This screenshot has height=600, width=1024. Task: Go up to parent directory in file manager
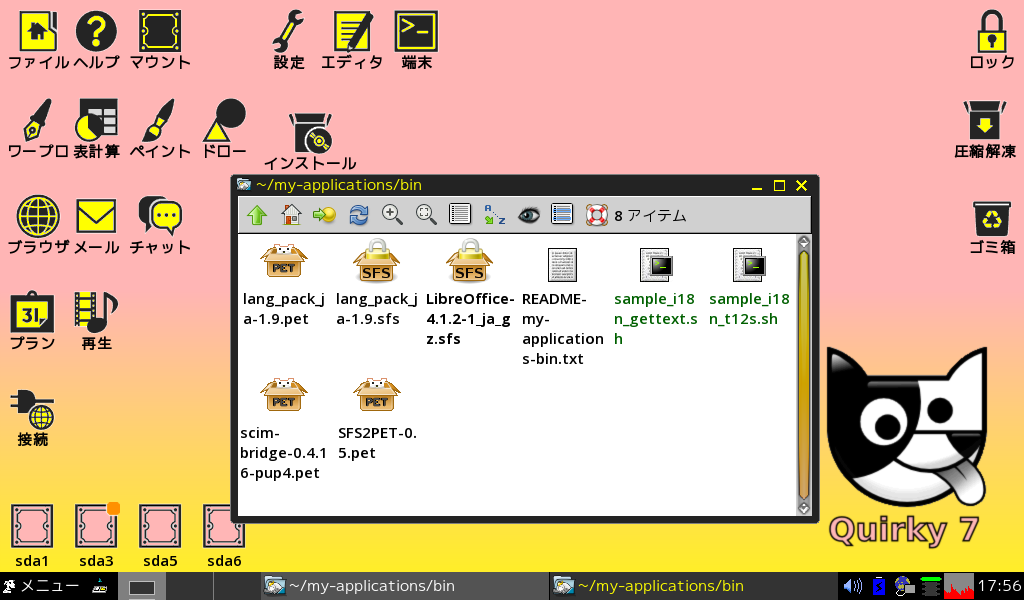[257, 215]
